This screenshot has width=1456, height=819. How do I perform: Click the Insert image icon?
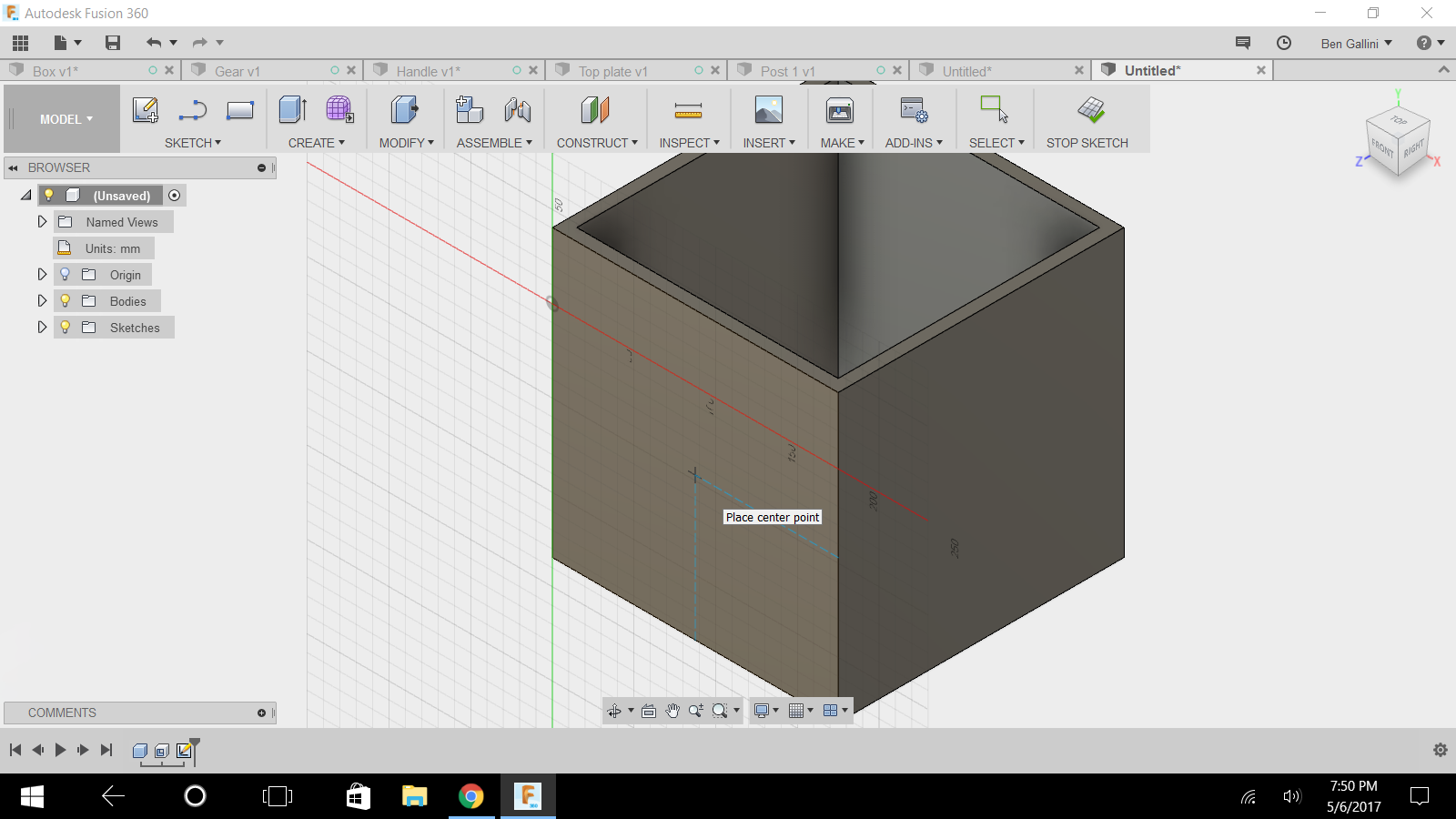769,110
